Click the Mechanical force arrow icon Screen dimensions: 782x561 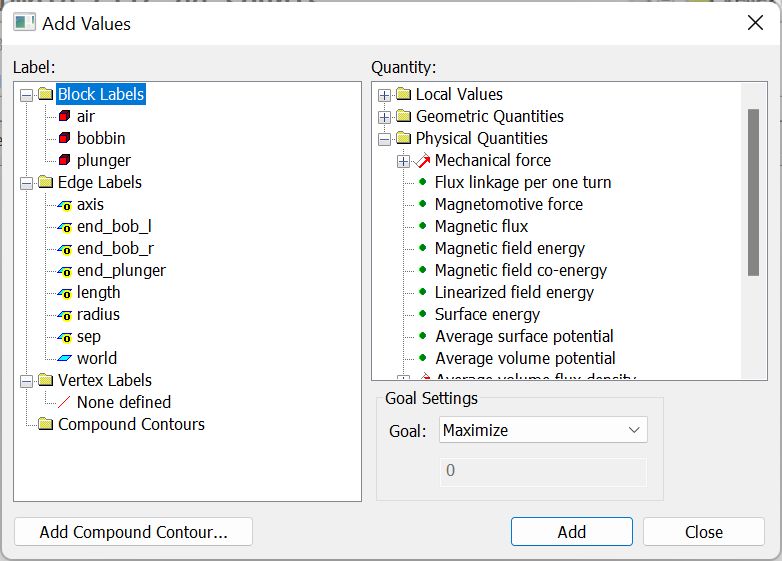[422, 160]
